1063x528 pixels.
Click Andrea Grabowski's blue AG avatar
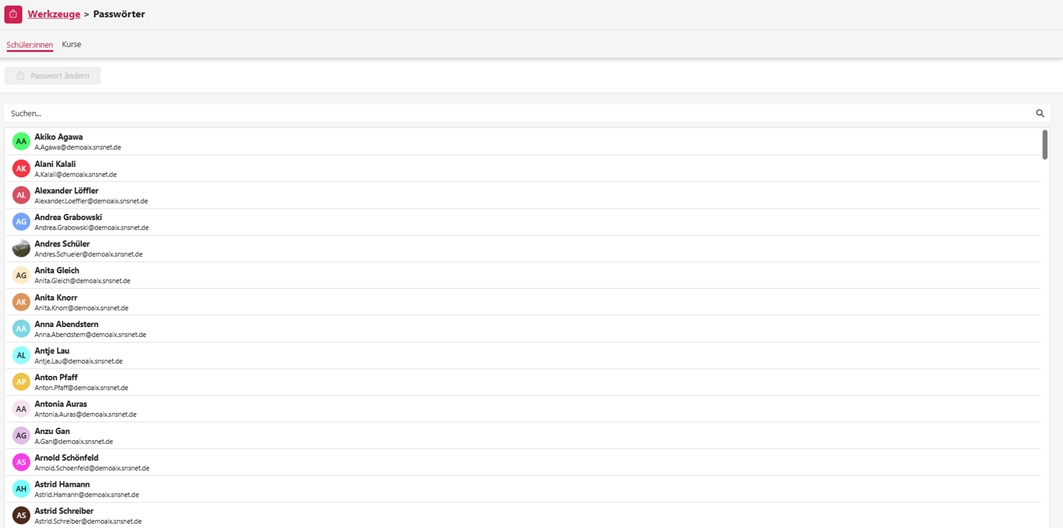tap(21, 222)
